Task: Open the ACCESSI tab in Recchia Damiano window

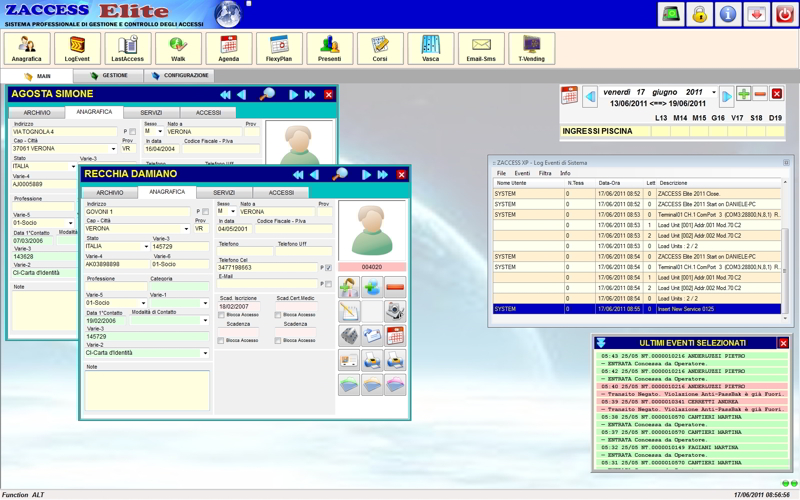Action: click(281, 193)
